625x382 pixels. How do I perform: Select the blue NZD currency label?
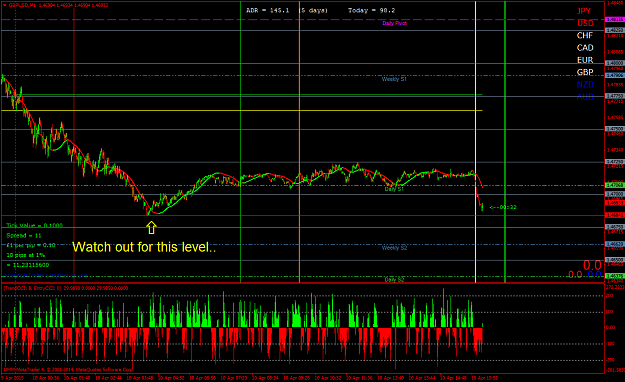pos(585,85)
